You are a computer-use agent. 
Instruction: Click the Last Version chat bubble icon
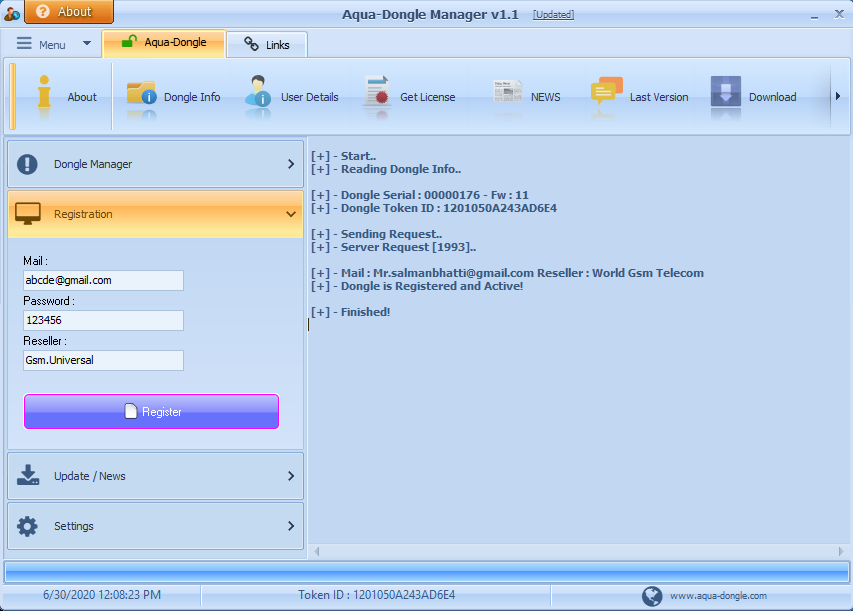point(606,91)
